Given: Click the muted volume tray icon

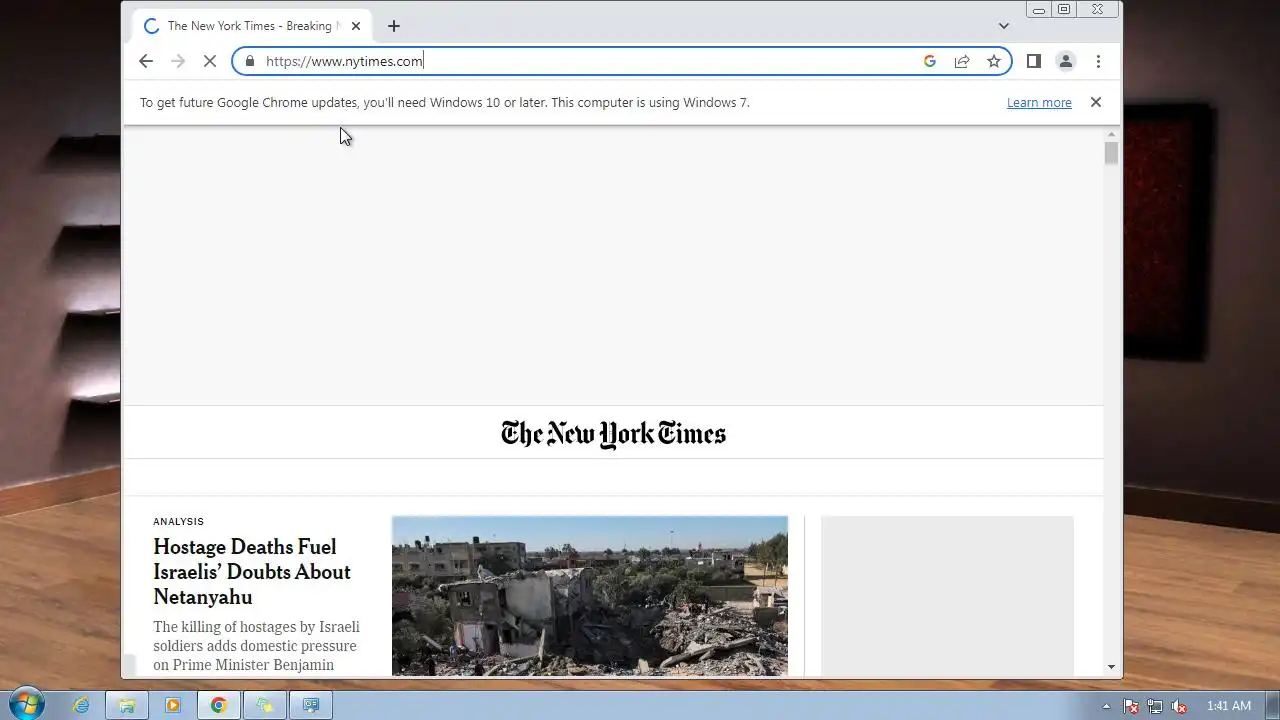Looking at the screenshot, I should (x=1179, y=706).
